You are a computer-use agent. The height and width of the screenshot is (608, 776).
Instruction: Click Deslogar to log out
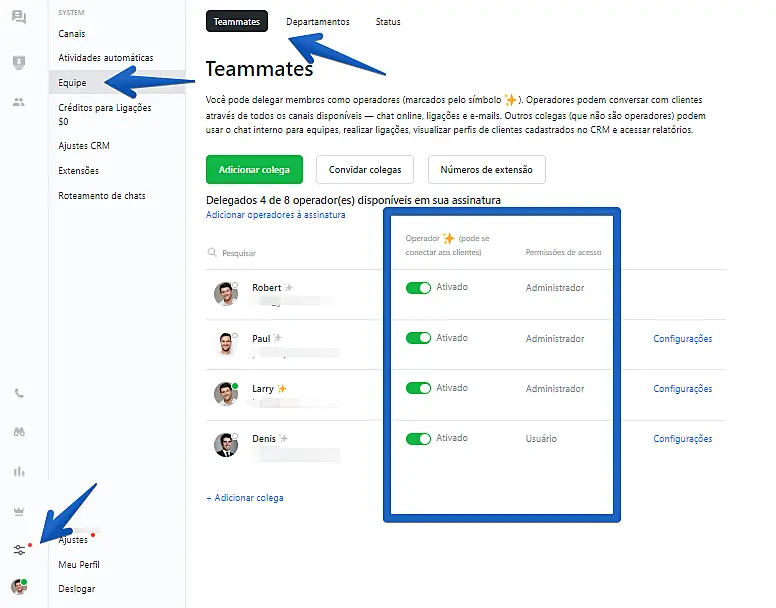(77, 589)
